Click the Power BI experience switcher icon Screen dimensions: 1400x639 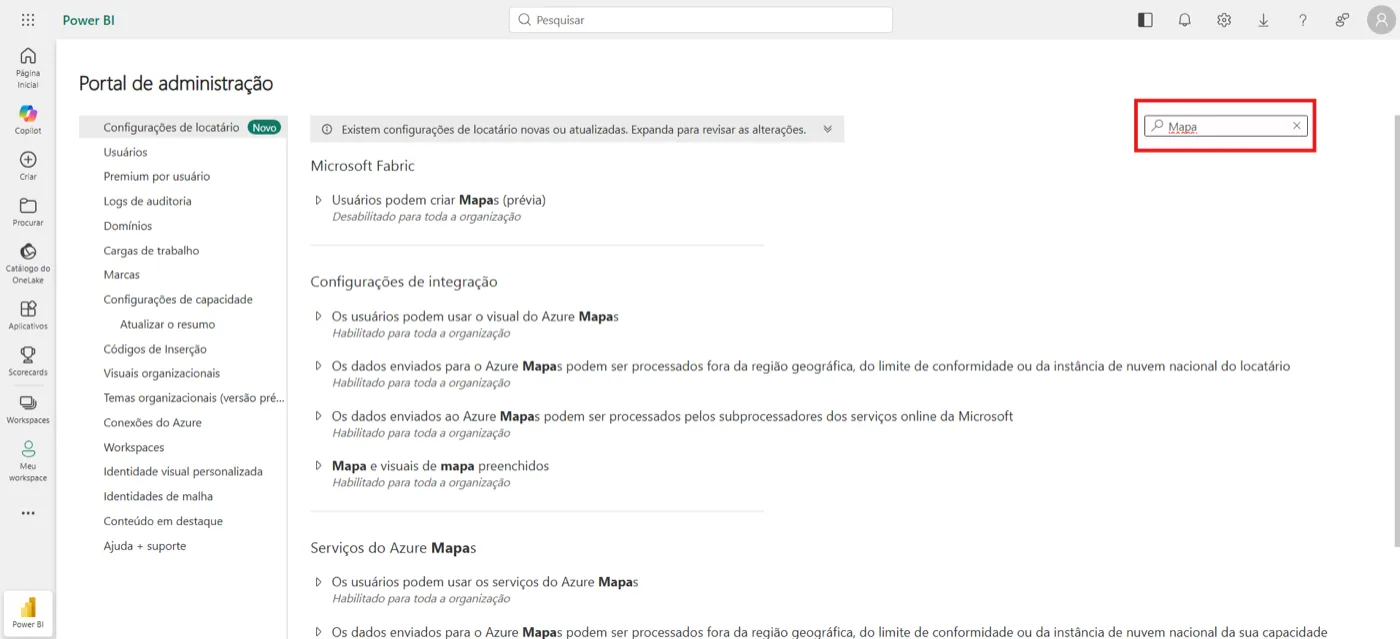(28, 613)
